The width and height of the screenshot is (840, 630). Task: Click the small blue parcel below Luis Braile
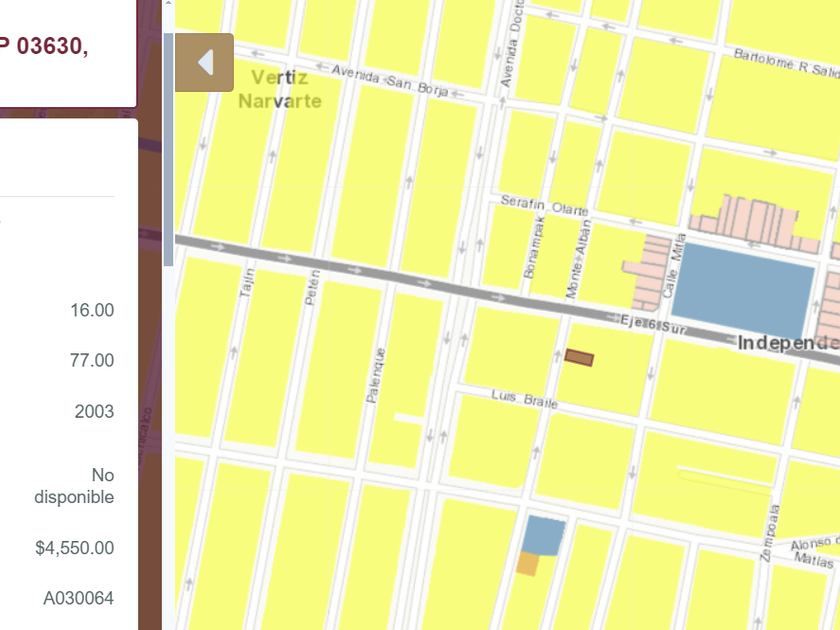543,535
